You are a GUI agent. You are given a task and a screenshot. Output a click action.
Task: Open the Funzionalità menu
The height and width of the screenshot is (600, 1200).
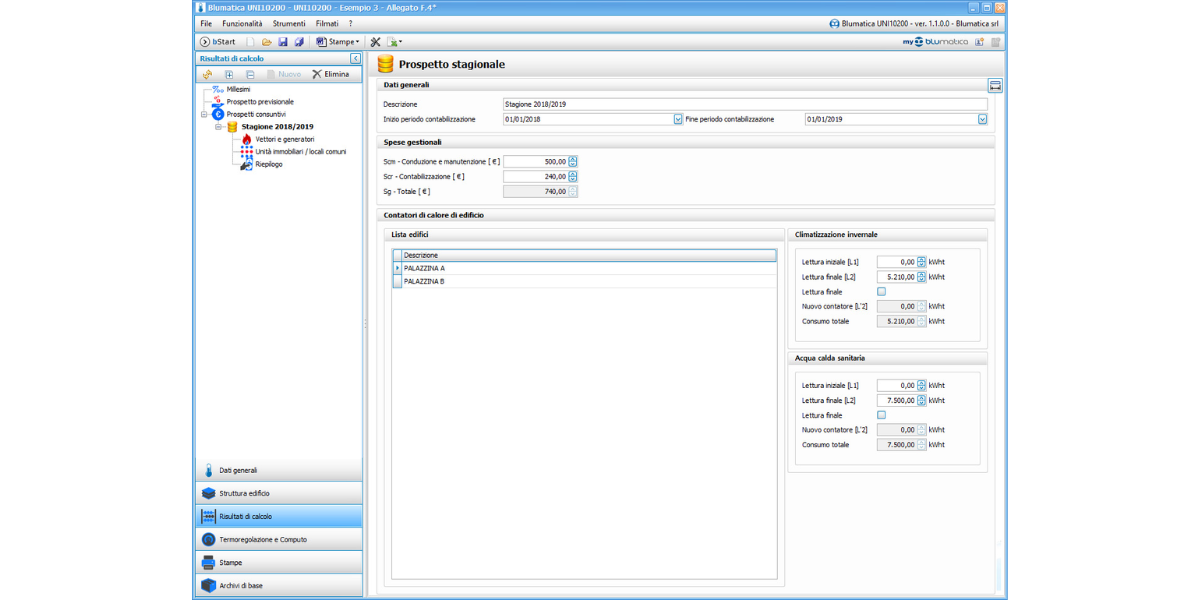[x=242, y=23]
